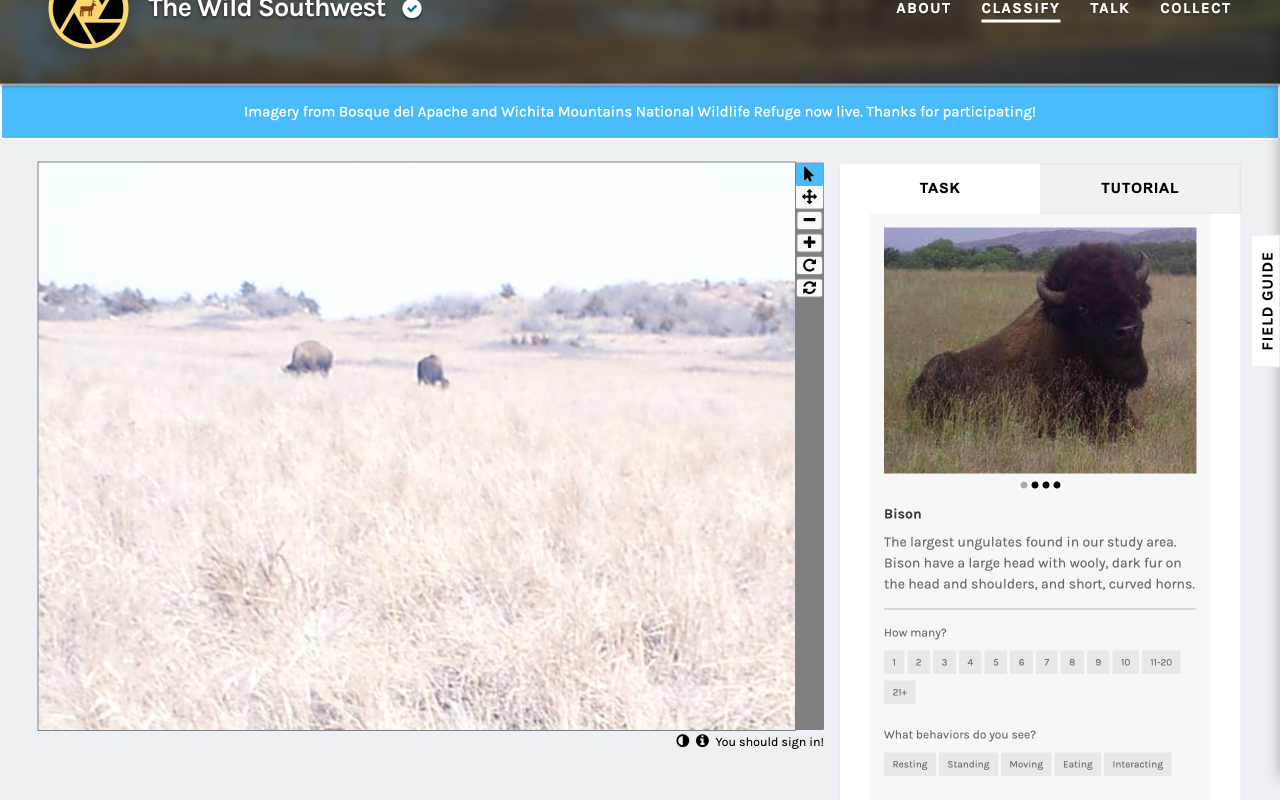Image resolution: width=1280 pixels, height=800 pixels.
Task: Go to the CLASSIFY page
Action: pyautogui.click(x=1020, y=9)
